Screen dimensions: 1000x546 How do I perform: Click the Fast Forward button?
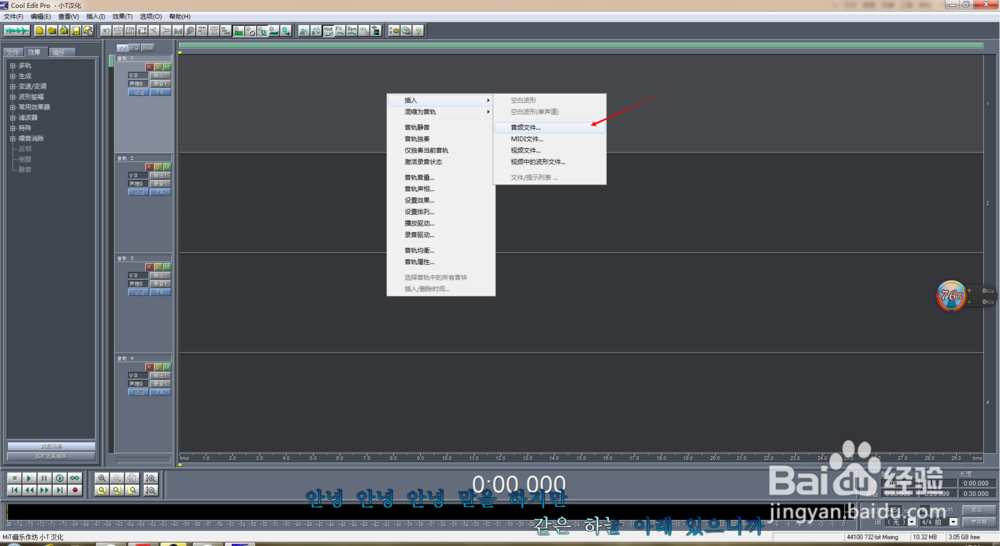coord(44,490)
